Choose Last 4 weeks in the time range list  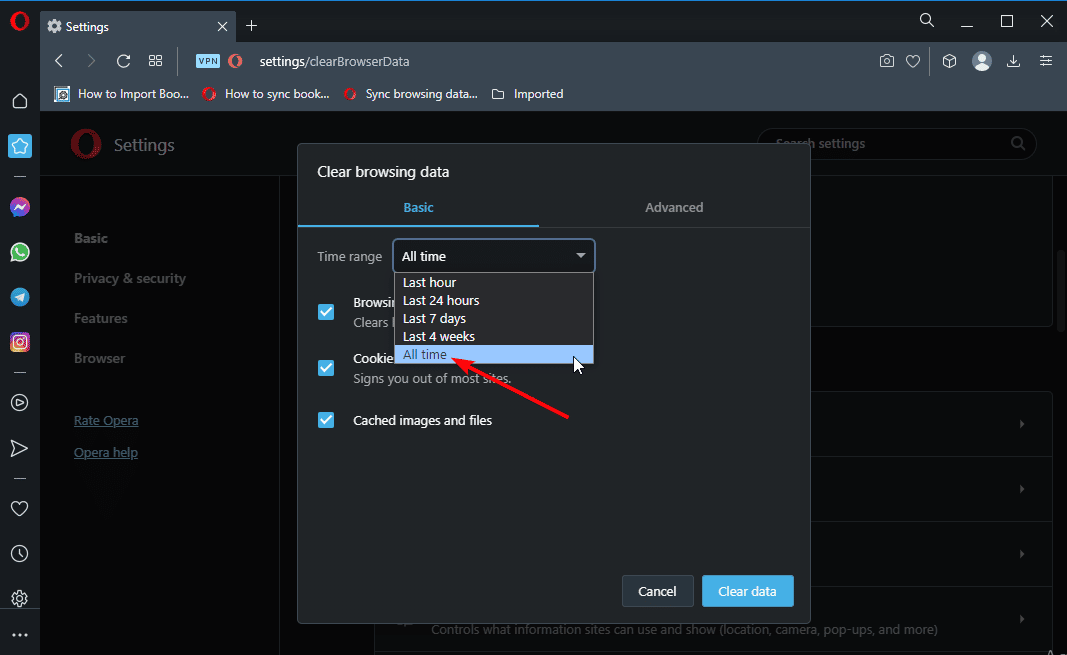click(x=494, y=337)
